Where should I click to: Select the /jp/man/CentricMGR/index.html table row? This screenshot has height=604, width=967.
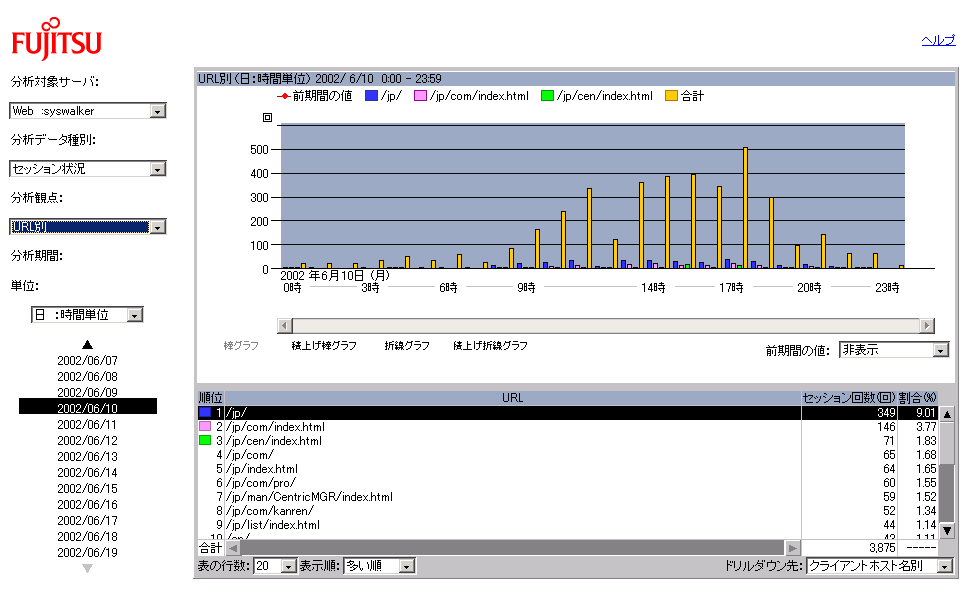(x=567, y=497)
